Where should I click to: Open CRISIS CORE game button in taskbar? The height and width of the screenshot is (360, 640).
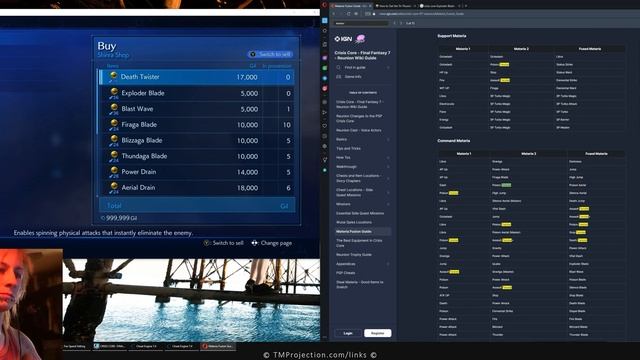(x=109, y=346)
